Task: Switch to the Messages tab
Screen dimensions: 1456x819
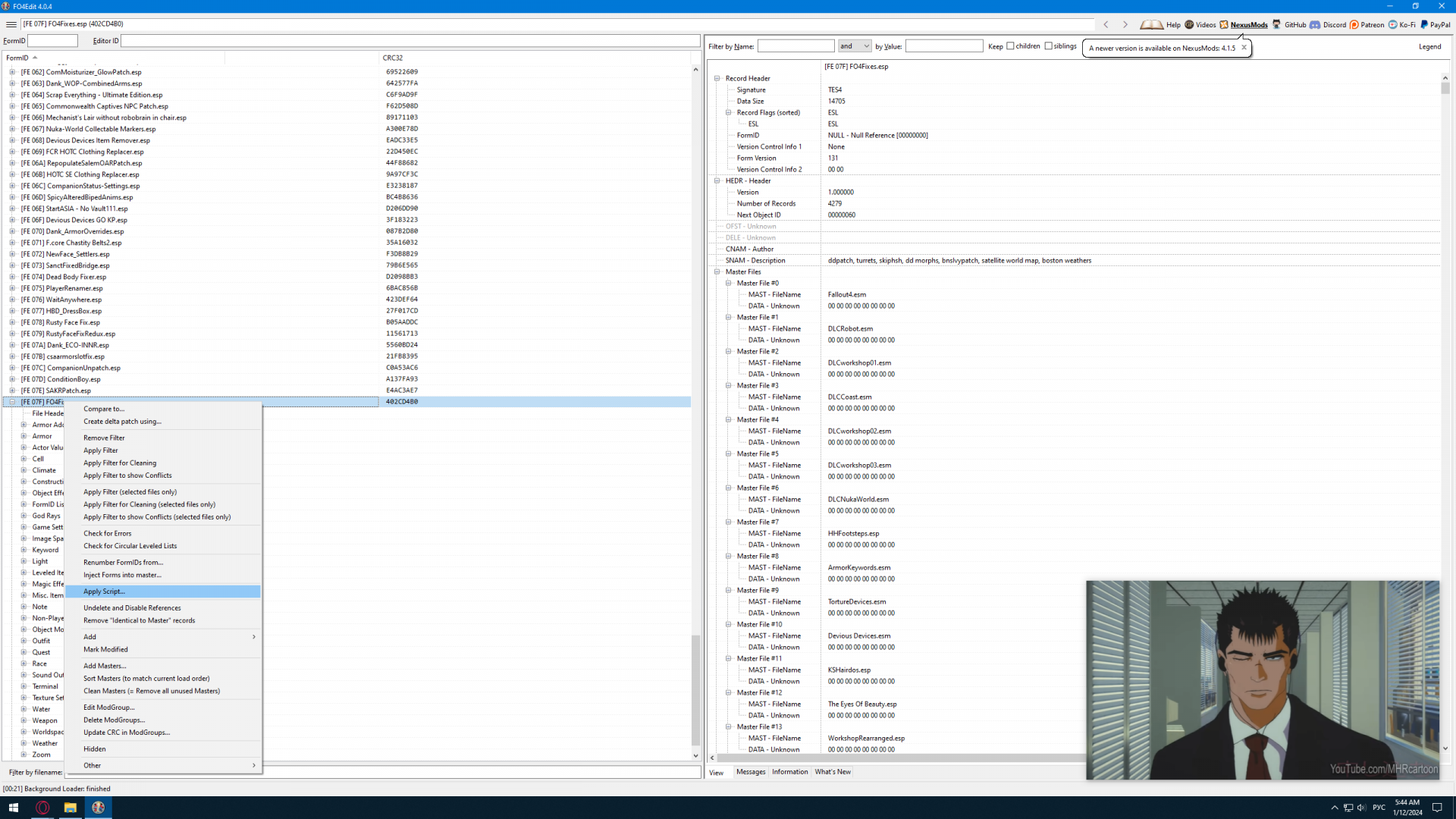Action: coord(751,772)
